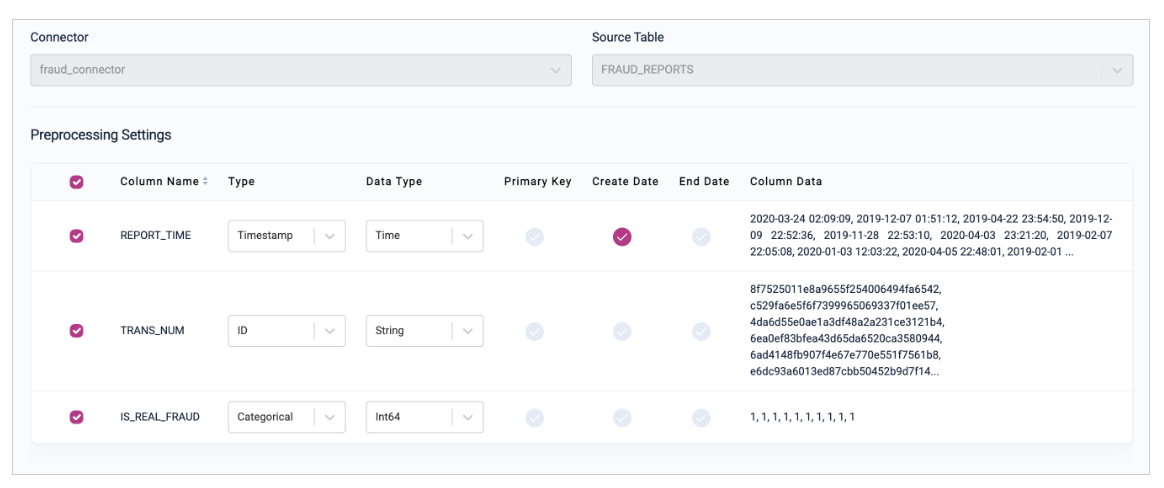Screen dimensions: 1164x488
Task: Set REPORT_TIME as End Date
Action: coord(701,236)
